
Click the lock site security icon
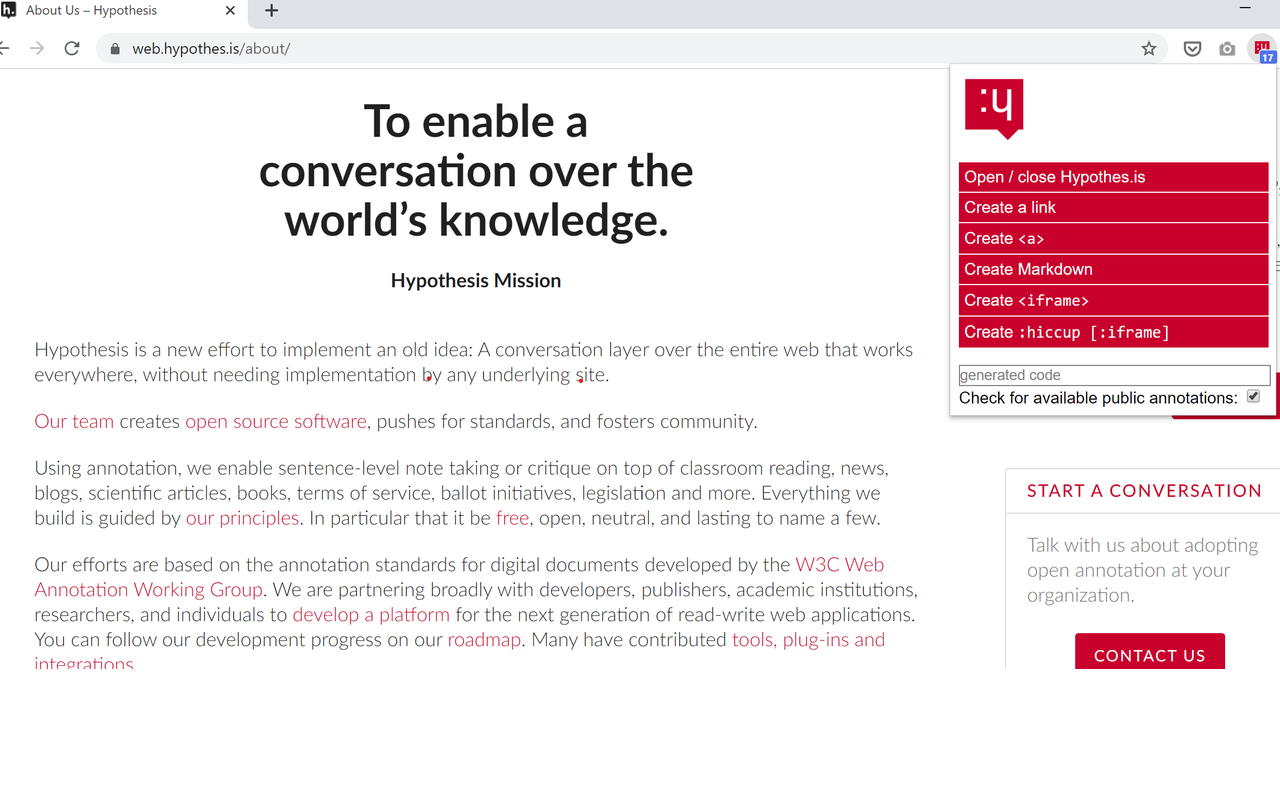pyautogui.click(x=115, y=49)
